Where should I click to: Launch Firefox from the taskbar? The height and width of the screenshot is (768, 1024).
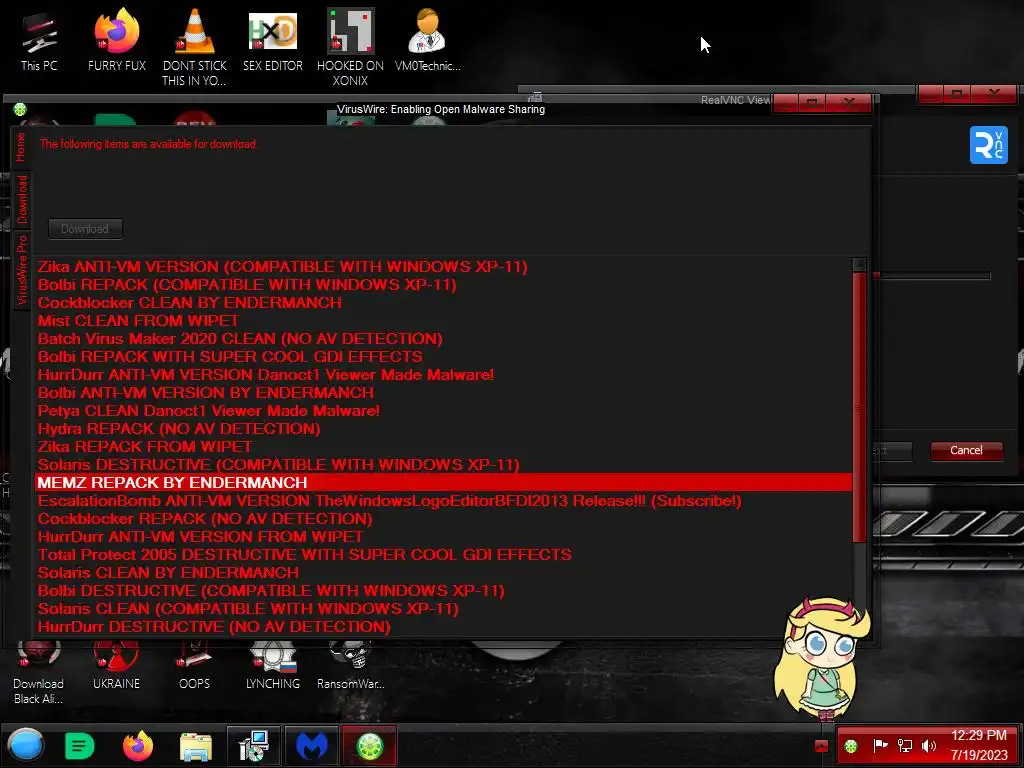(138, 746)
